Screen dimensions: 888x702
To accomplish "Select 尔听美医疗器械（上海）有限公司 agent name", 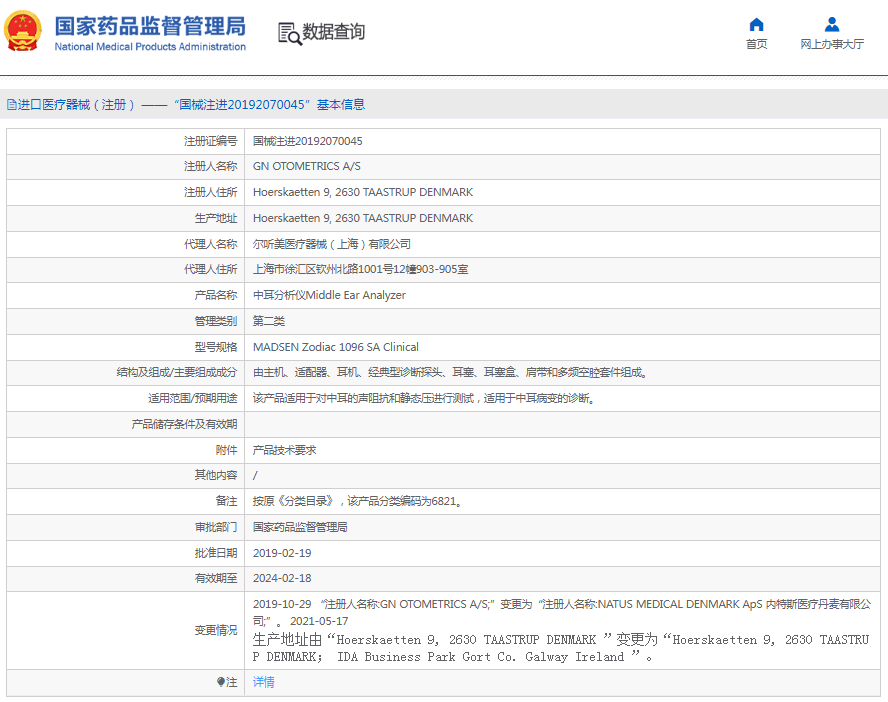I will pyautogui.click(x=331, y=244).
